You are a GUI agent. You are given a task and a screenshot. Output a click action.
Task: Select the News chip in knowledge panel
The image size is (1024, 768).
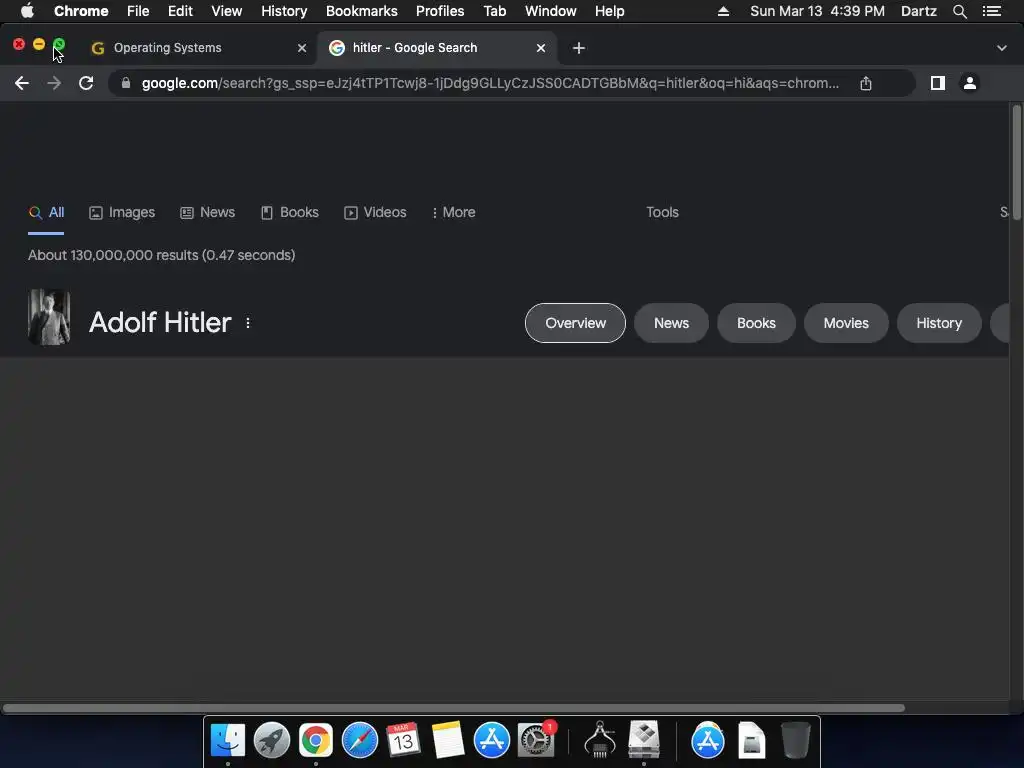(x=671, y=323)
